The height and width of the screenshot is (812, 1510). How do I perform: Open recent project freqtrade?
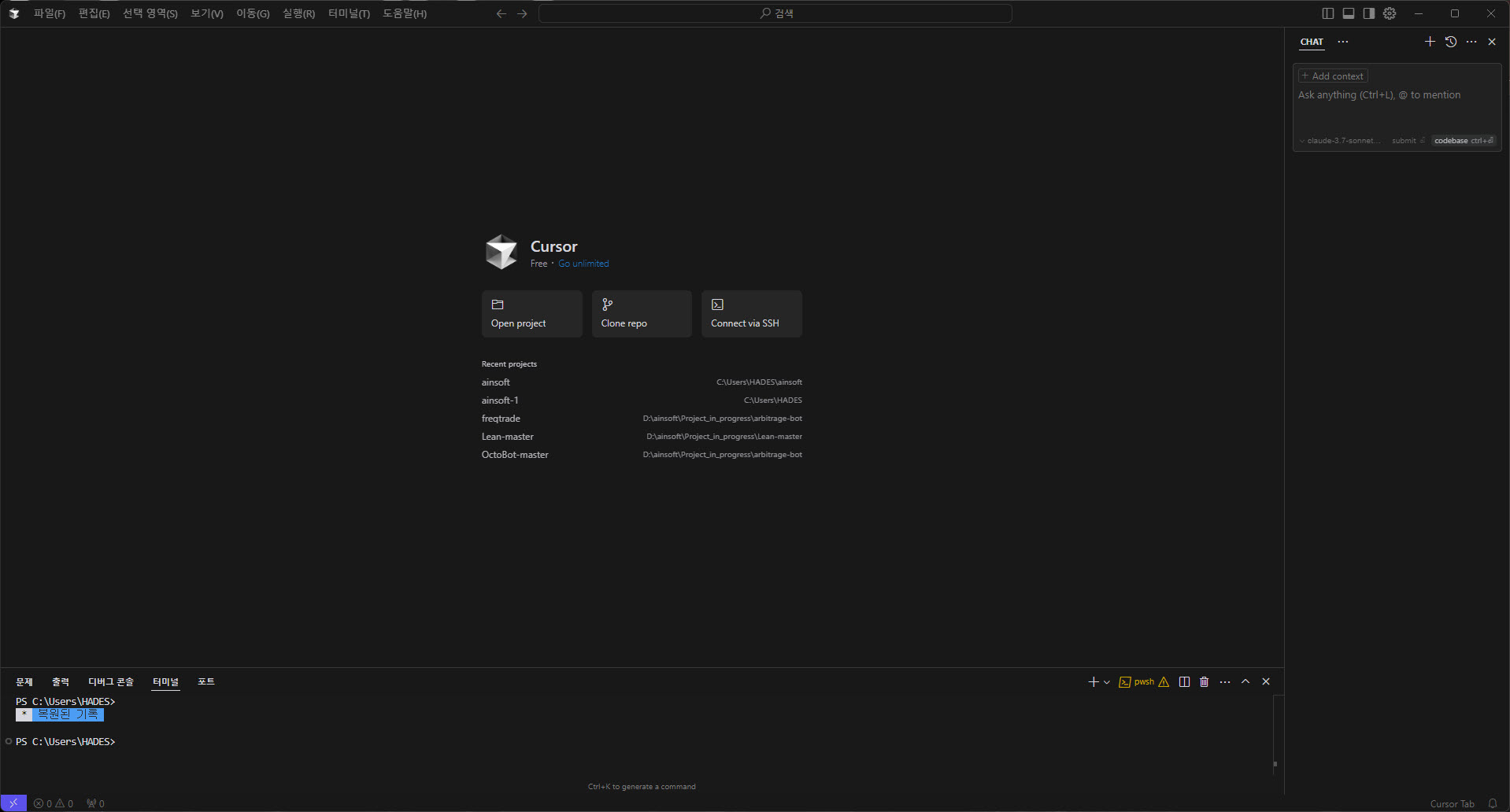point(642,419)
